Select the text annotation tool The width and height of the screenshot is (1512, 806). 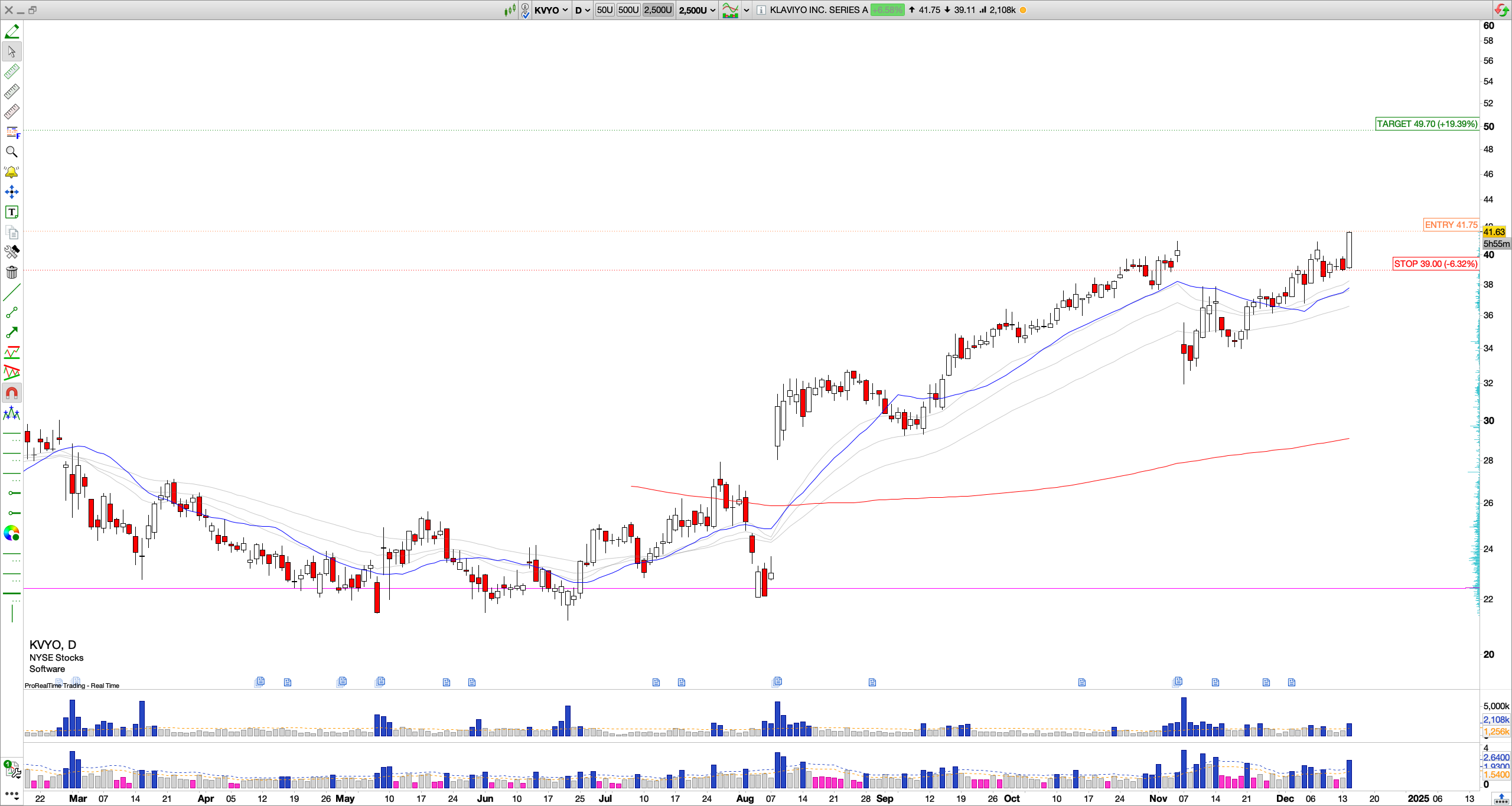(11, 212)
